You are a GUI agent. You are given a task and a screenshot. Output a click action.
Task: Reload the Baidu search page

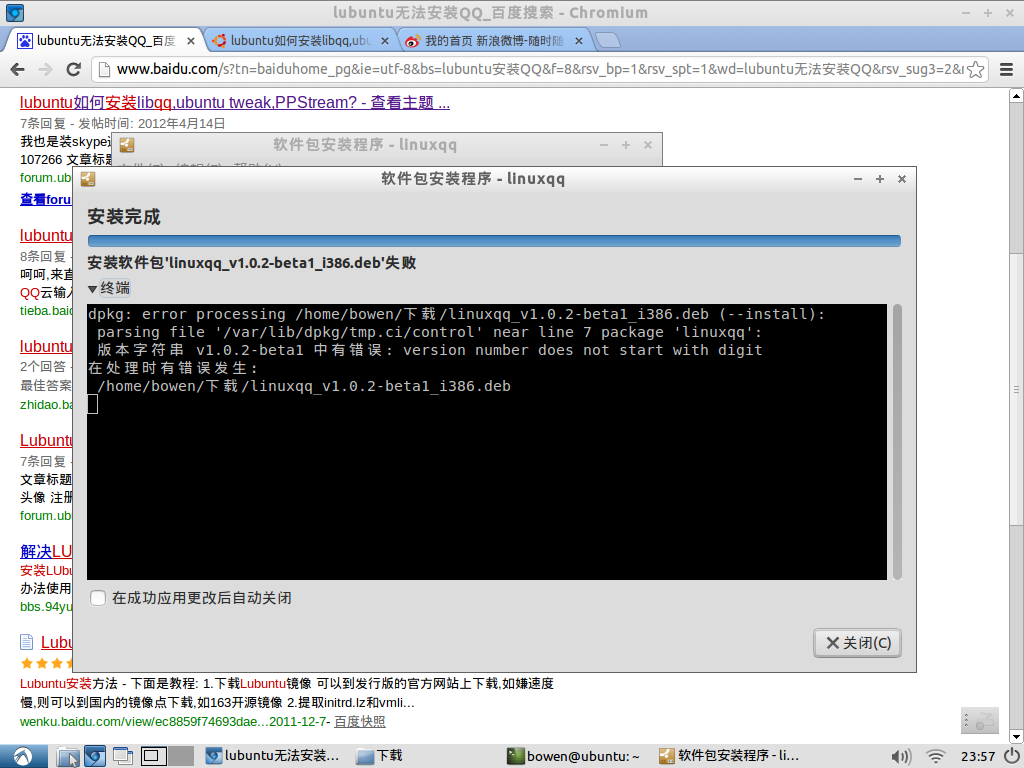click(74, 69)
